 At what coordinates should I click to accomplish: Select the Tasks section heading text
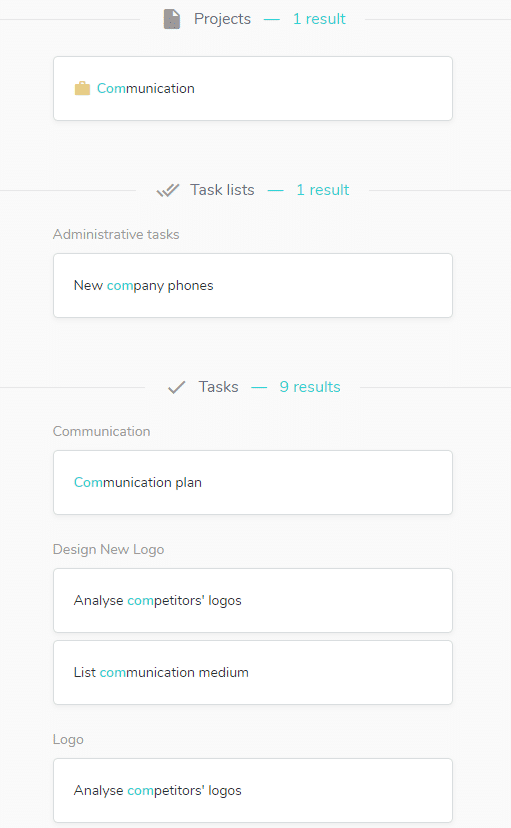tap(219, 387)
